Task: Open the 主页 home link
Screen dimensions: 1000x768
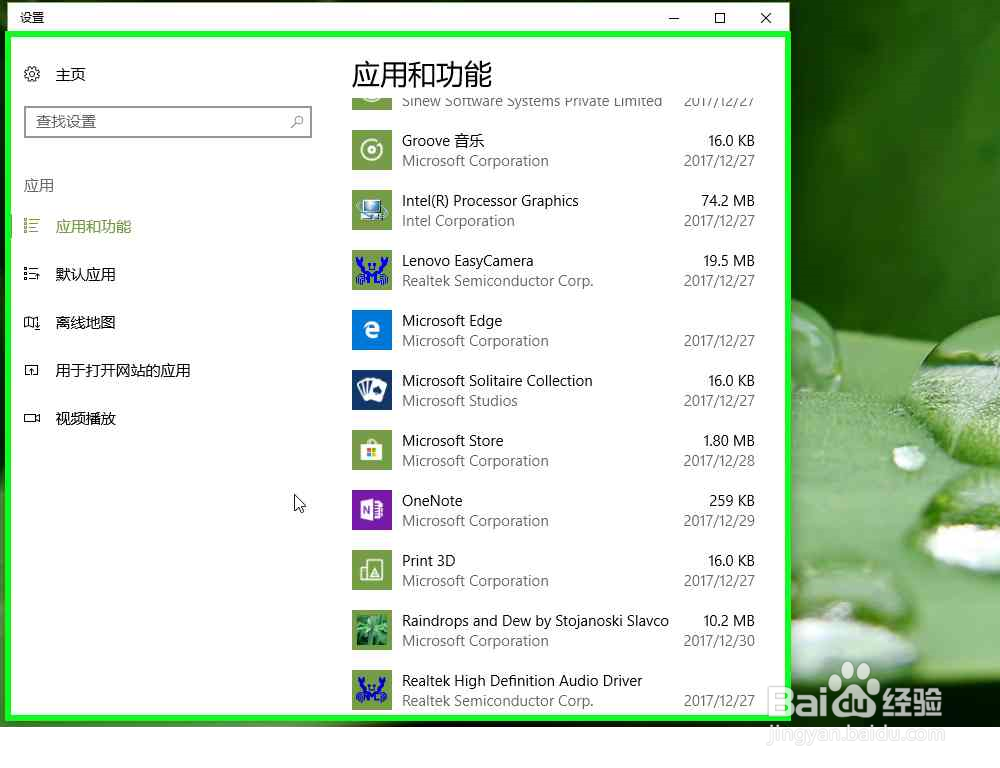Action: click(x=70, y=75)
